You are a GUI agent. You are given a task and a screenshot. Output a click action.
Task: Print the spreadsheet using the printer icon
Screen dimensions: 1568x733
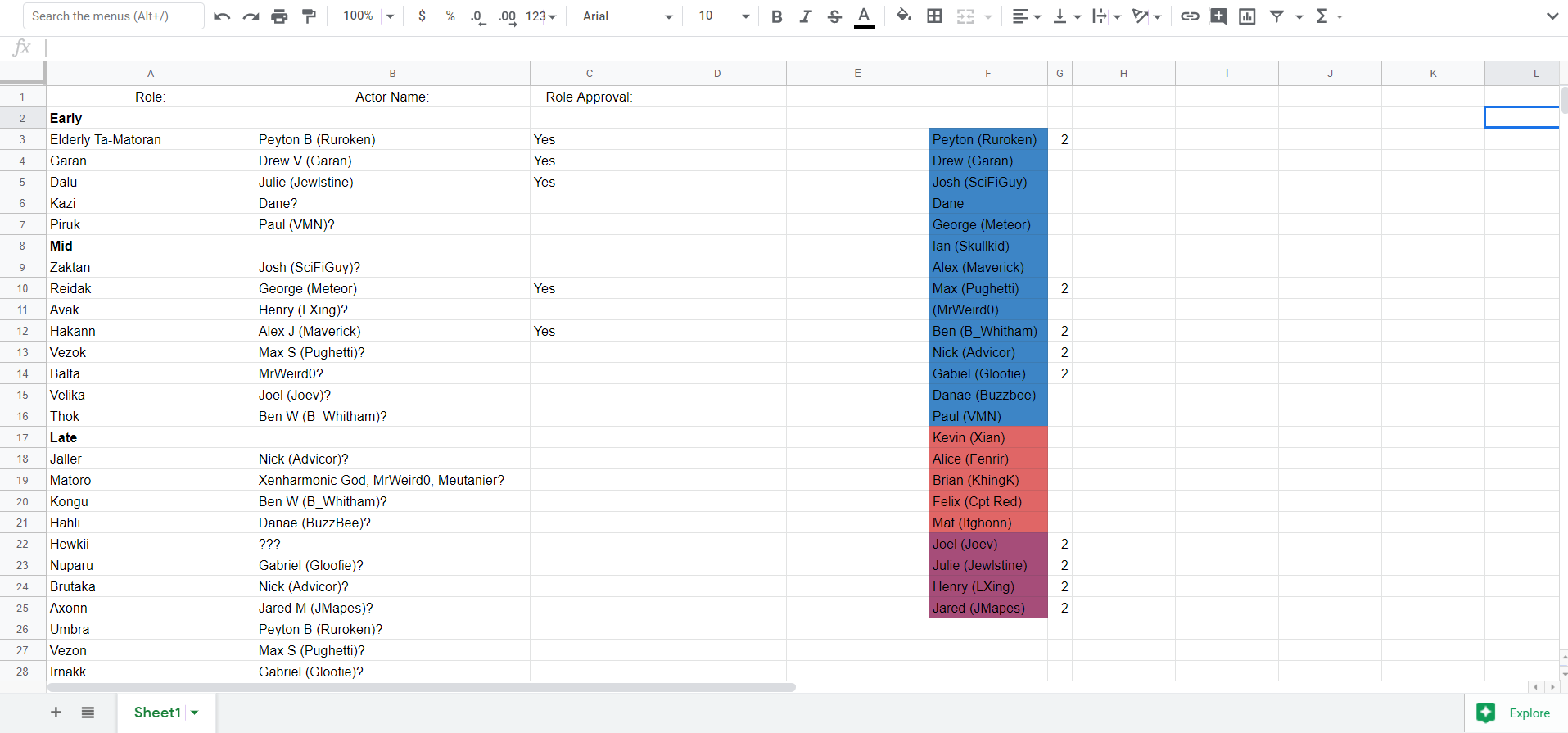[279, 16]
